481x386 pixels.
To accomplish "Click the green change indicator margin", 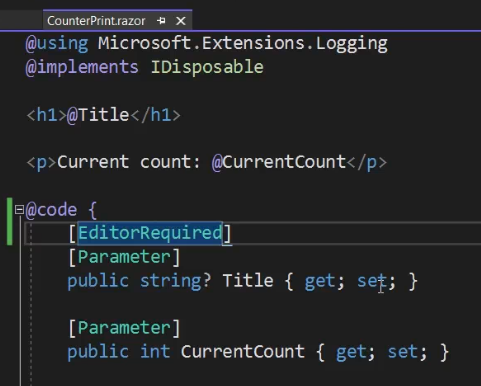I will point(10,221).
